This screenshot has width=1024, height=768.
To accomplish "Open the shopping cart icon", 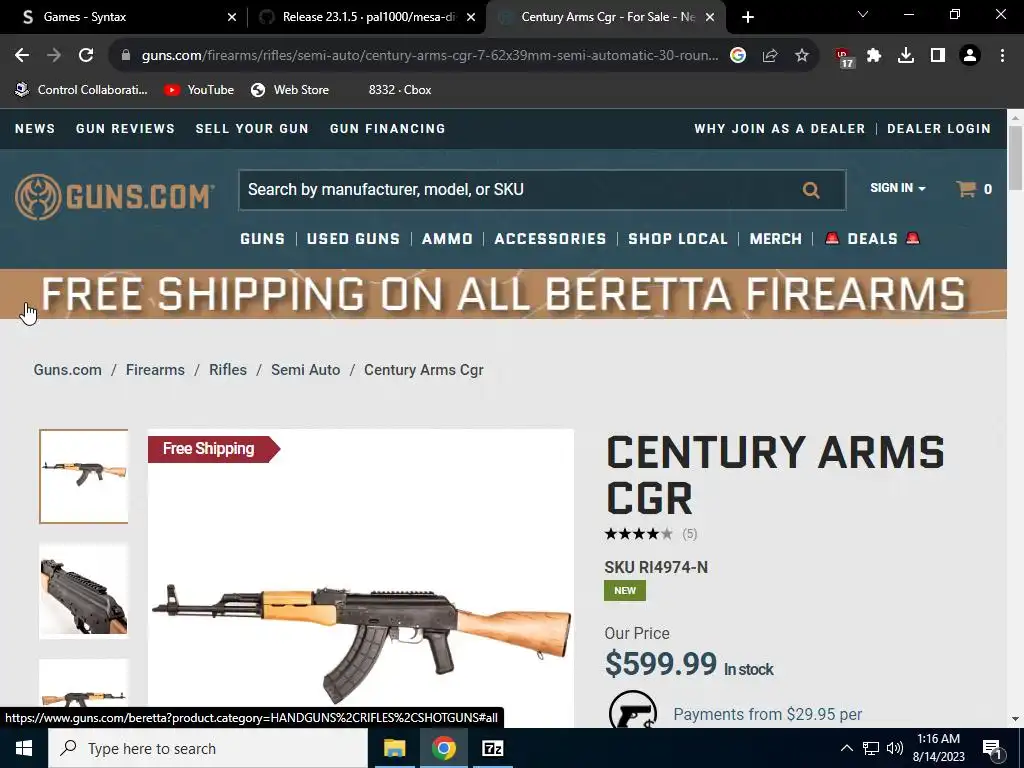I will point(966,189).
